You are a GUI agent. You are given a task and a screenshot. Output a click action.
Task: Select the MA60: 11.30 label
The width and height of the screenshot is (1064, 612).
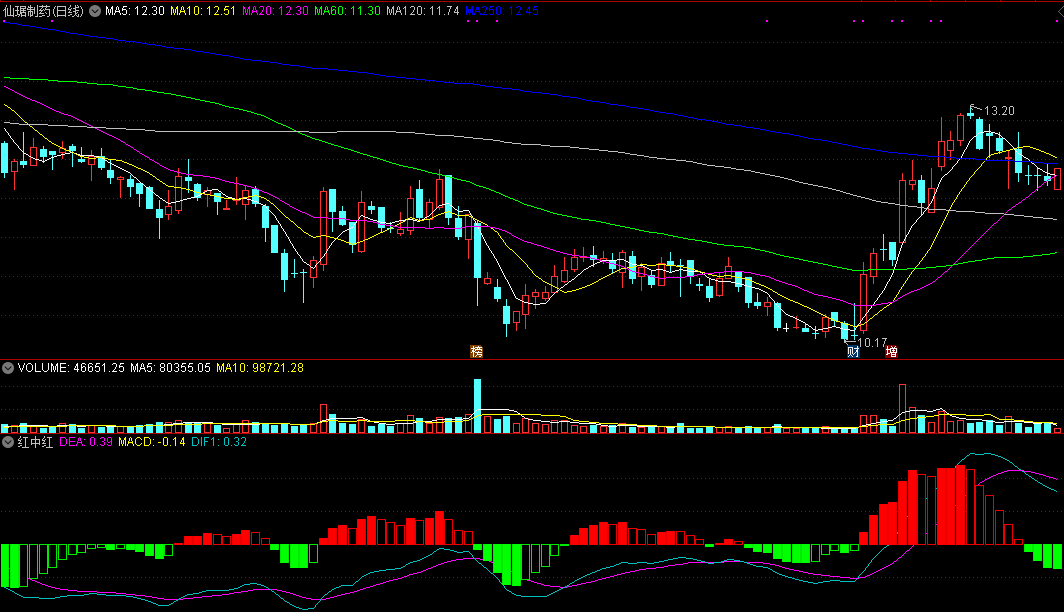click(x=347, y=11)
